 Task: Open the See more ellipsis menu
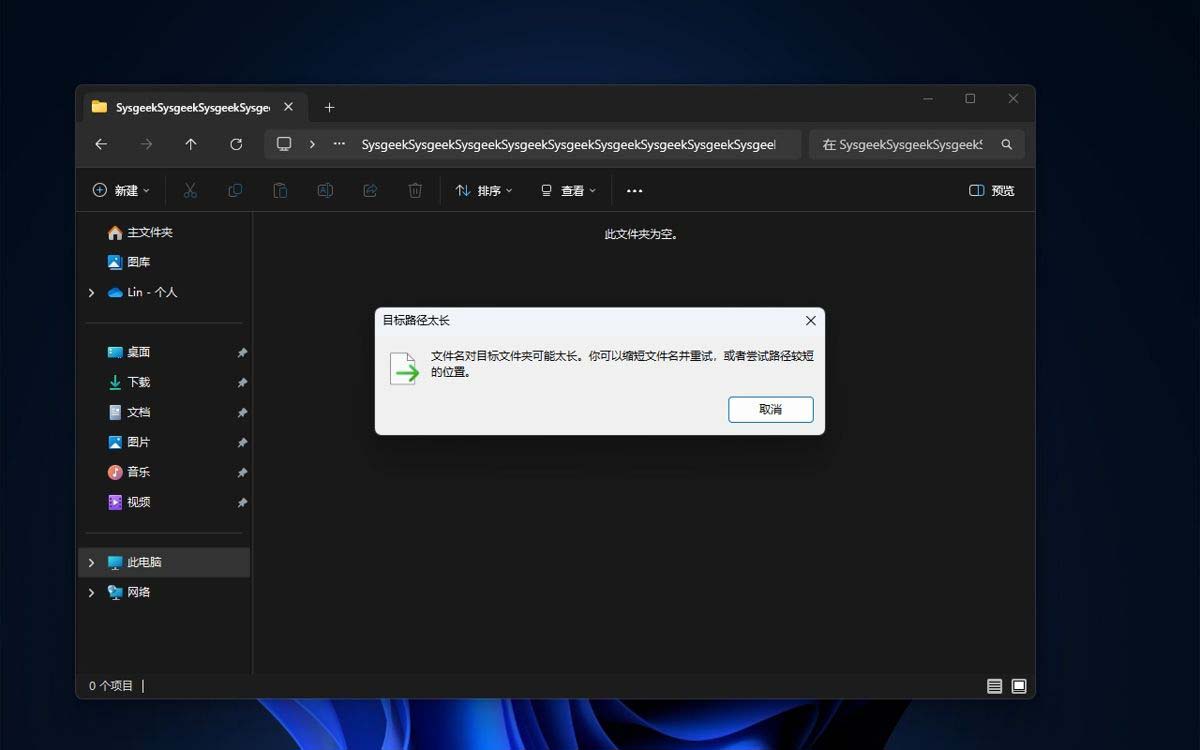pyautogui.click(x=634, y=190)
